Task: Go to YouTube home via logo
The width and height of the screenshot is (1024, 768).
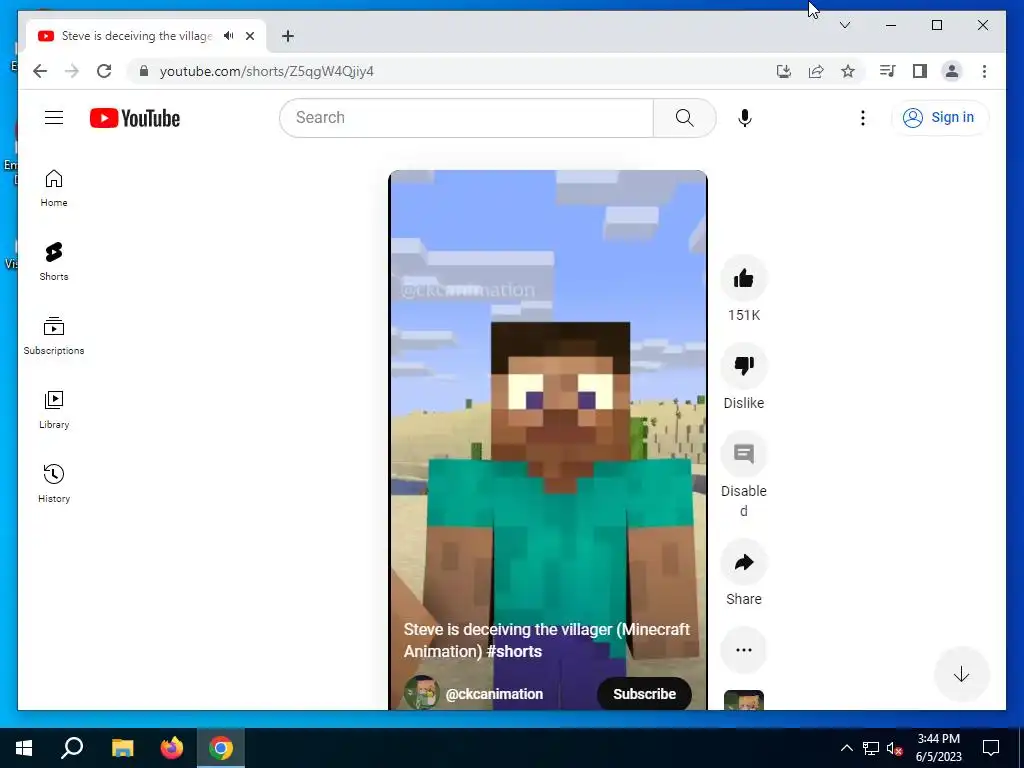Action: pos(135,118)
